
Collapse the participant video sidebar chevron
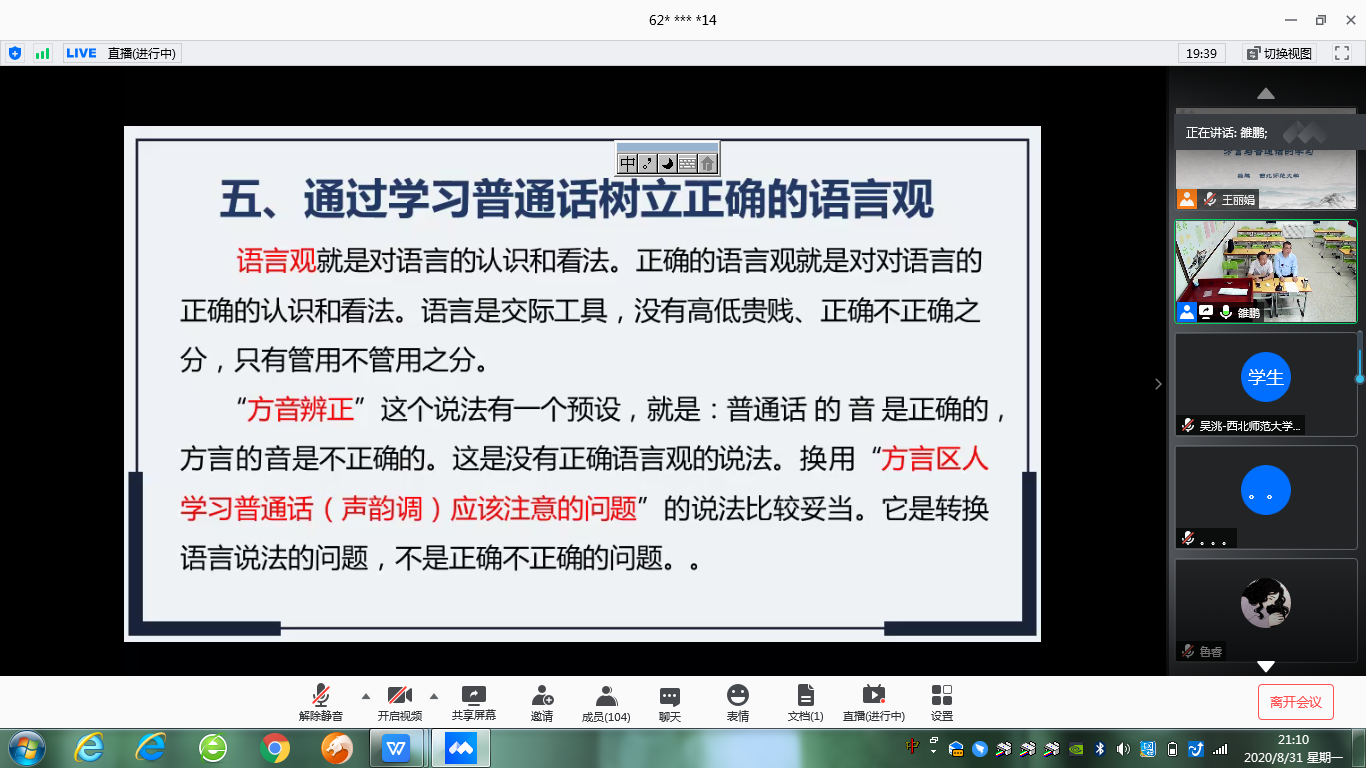[1159, 384]
